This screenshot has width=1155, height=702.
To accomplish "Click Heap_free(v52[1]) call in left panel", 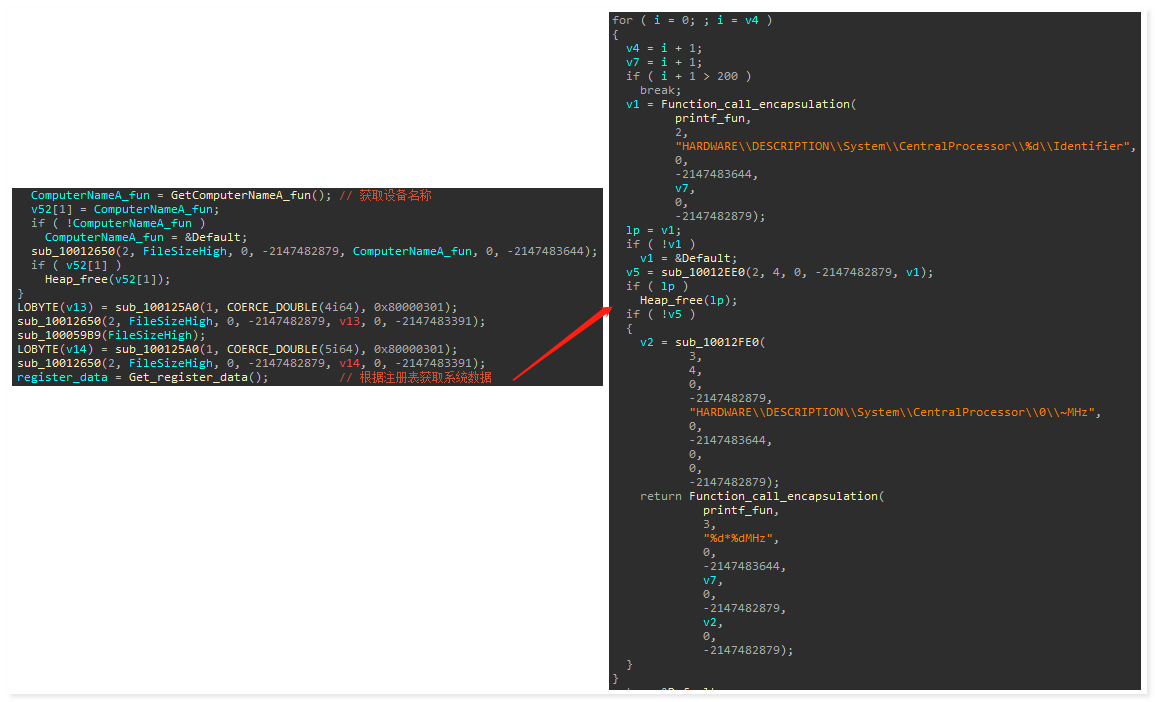I will coord(108,279).
